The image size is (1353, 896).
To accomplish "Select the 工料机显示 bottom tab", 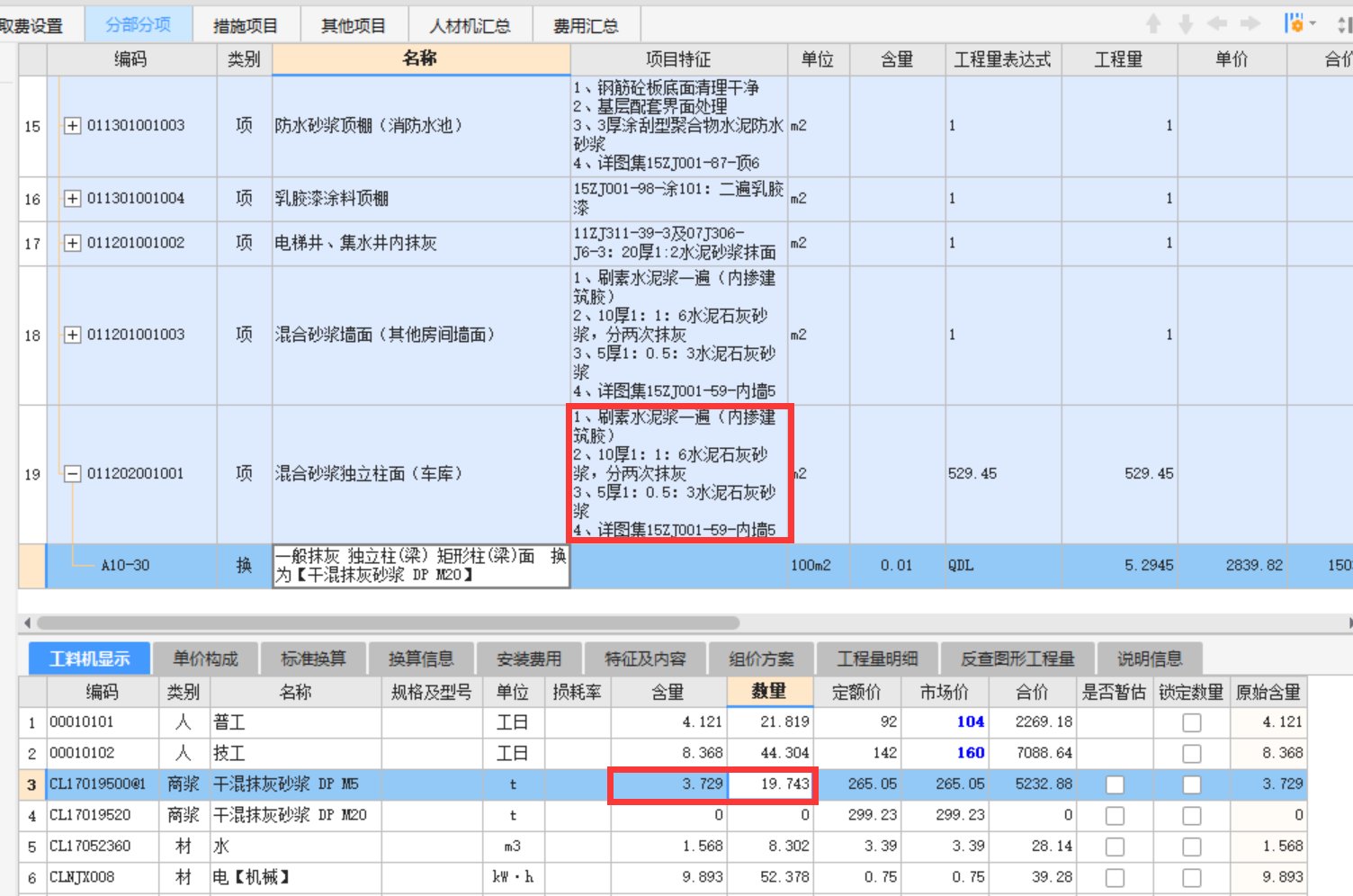I will 89,659.
